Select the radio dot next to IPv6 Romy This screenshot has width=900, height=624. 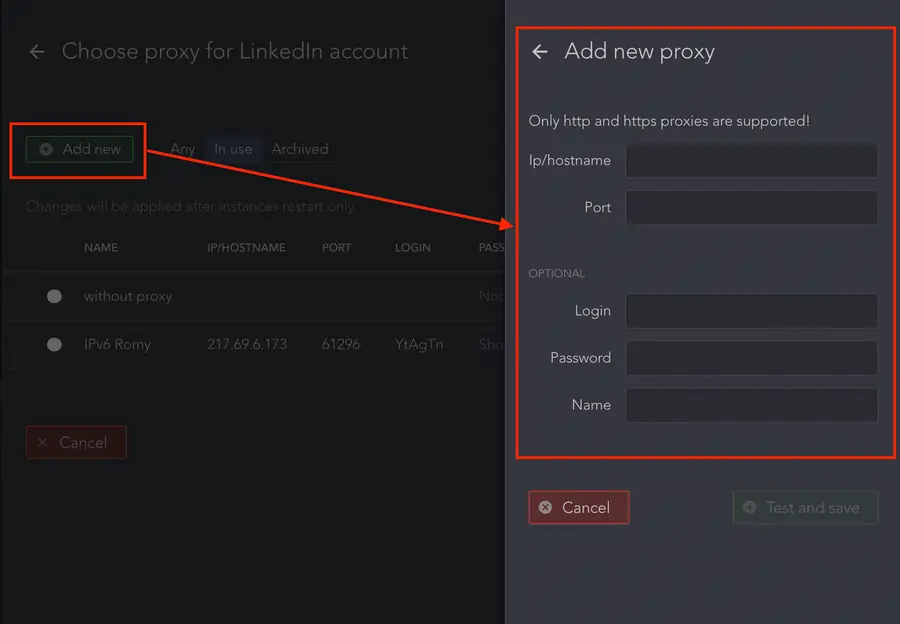pyautogui.click(x=55, y=344)
